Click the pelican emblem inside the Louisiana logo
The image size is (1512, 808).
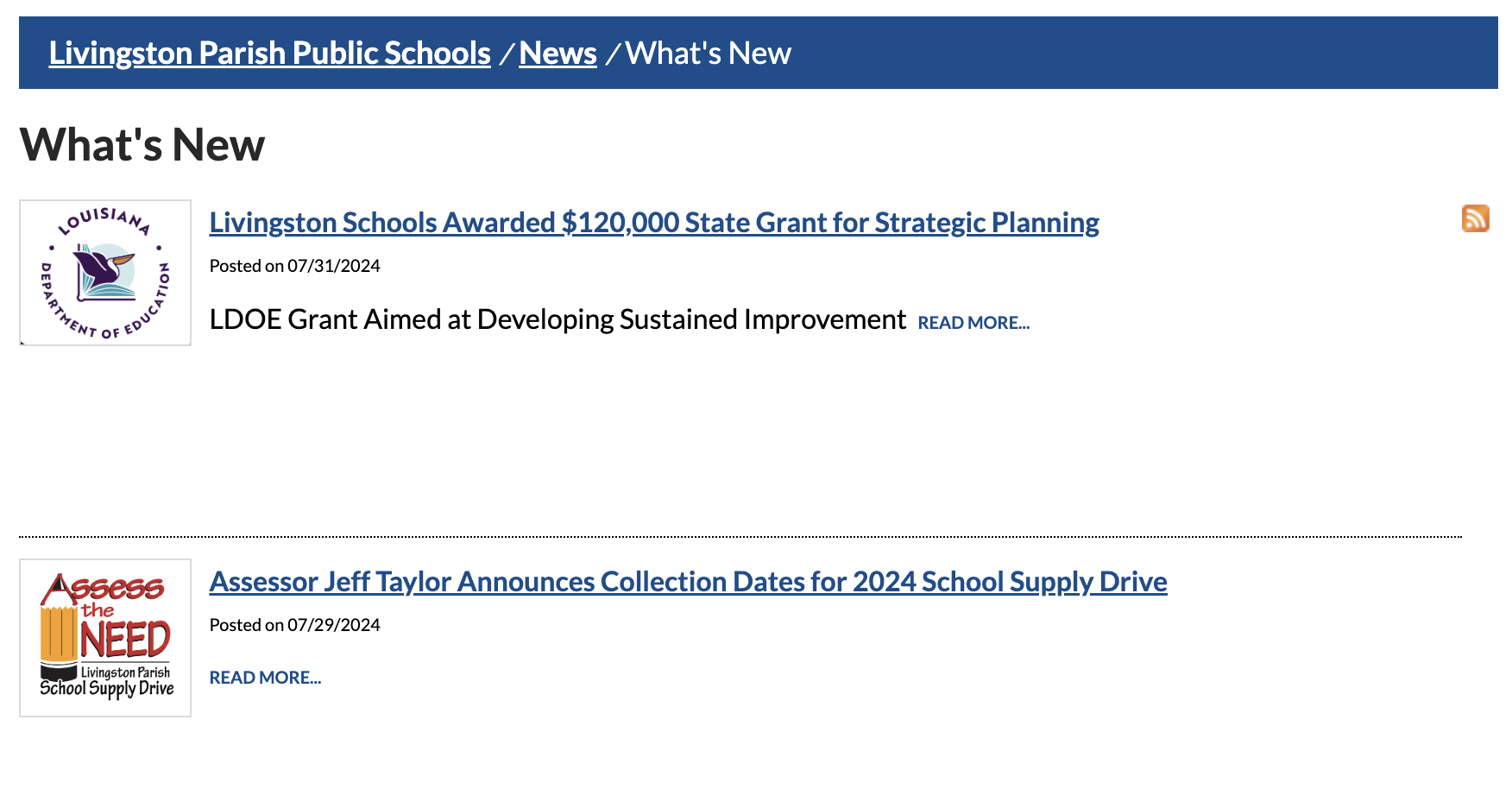click(x=105, y=271)
